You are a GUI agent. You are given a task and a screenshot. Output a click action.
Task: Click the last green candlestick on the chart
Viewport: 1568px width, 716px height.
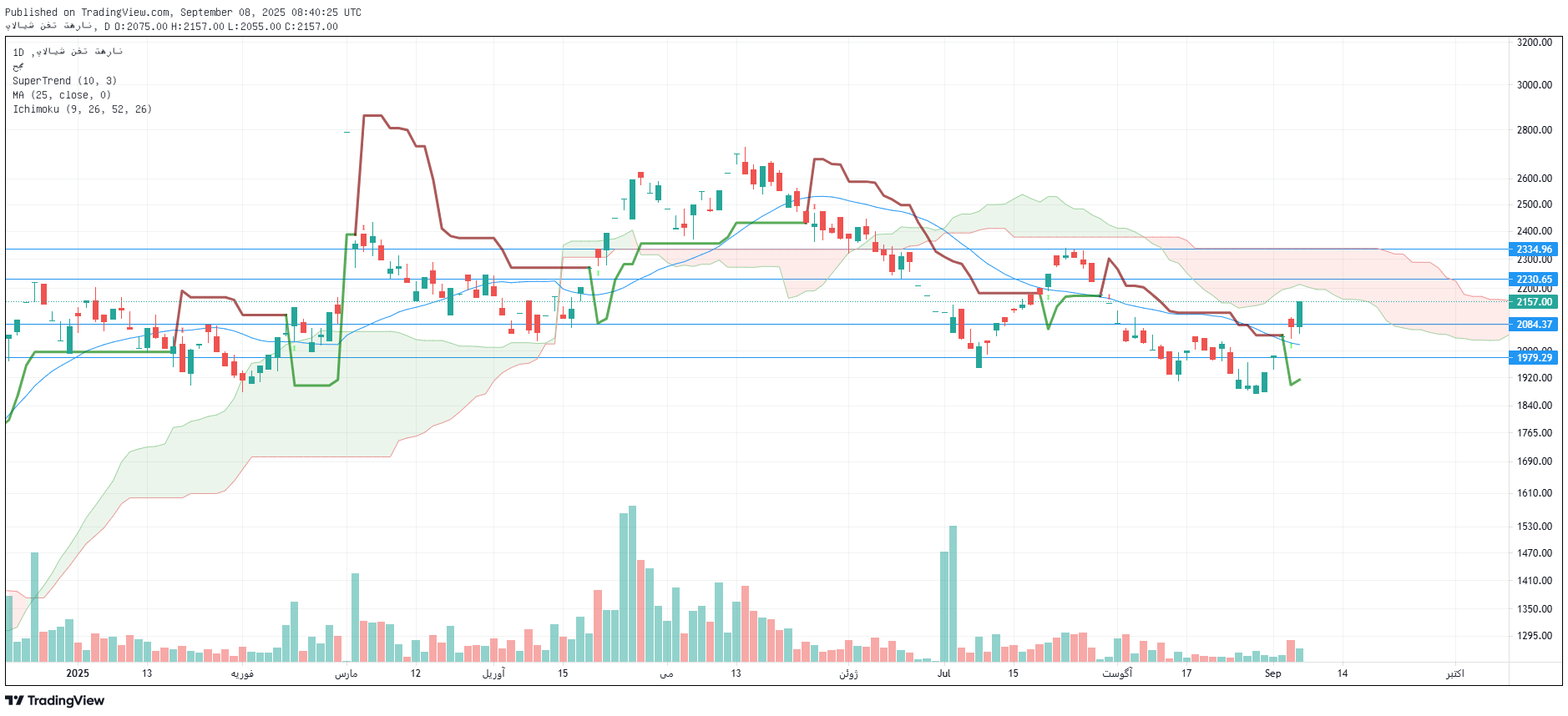coord(1299,314)
